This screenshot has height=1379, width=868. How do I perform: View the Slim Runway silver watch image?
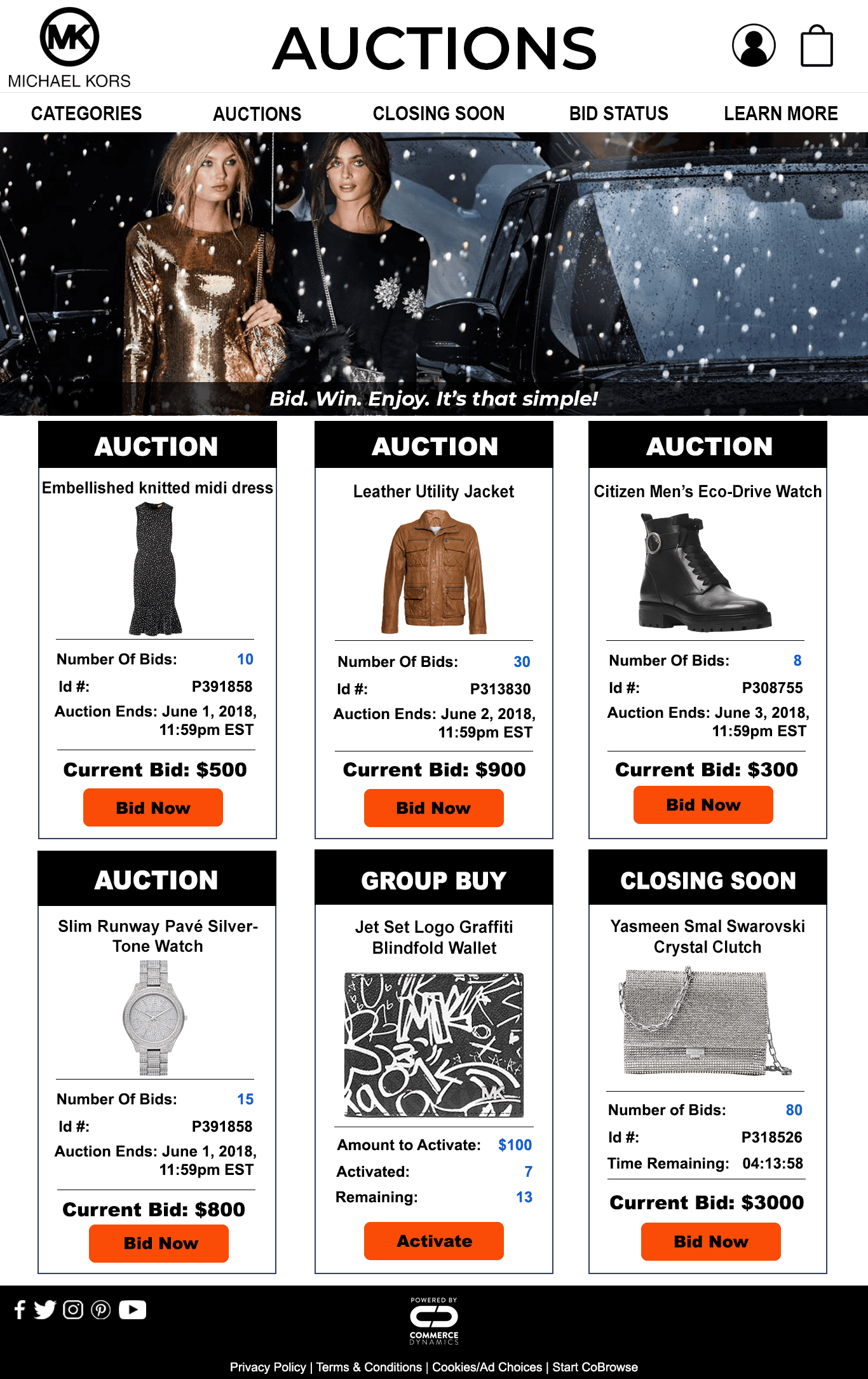pos(154,1018)
